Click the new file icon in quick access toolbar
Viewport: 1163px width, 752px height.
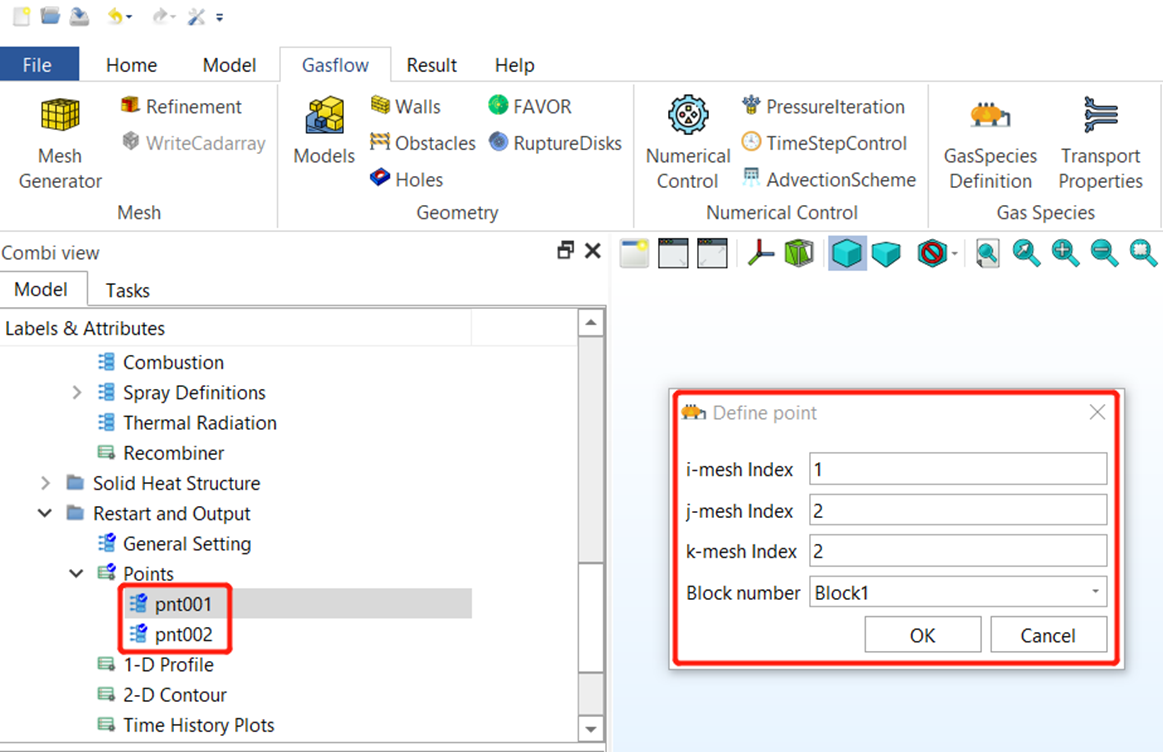tap(22, 16)
